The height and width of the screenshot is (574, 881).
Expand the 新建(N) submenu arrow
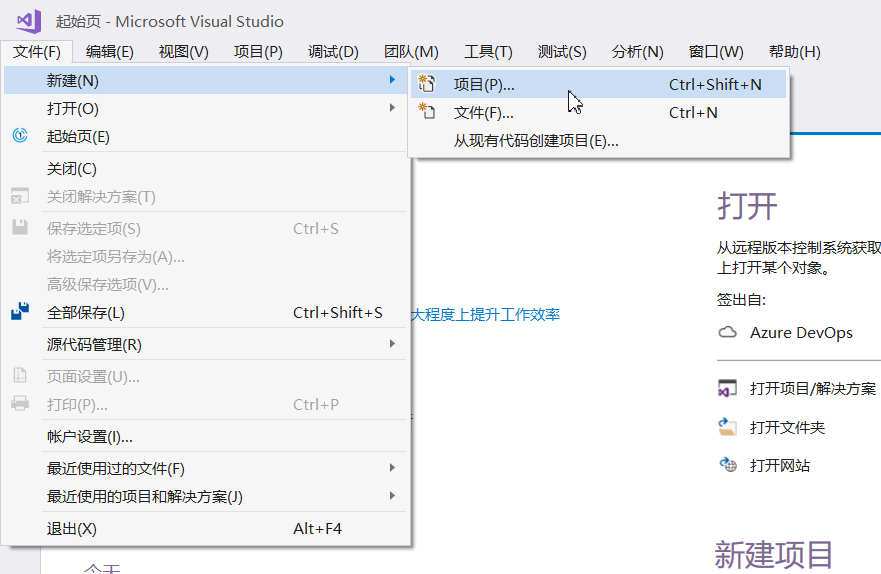pyautogui.click(x=392, y=80)
